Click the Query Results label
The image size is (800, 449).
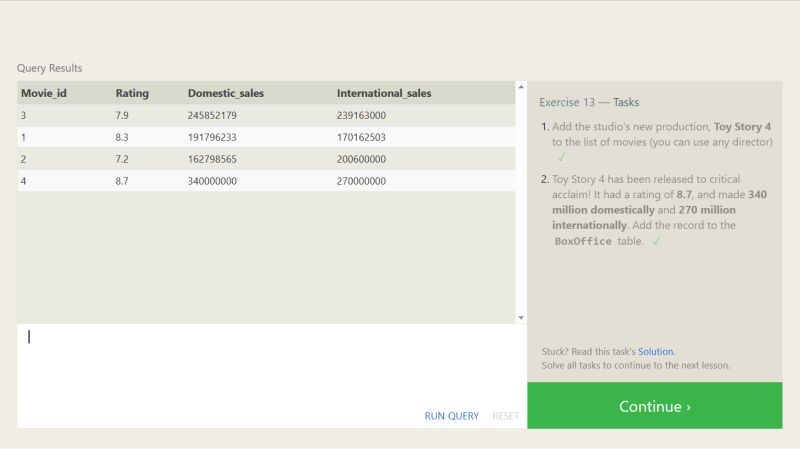pyautogui.click(x=49, y=68)
